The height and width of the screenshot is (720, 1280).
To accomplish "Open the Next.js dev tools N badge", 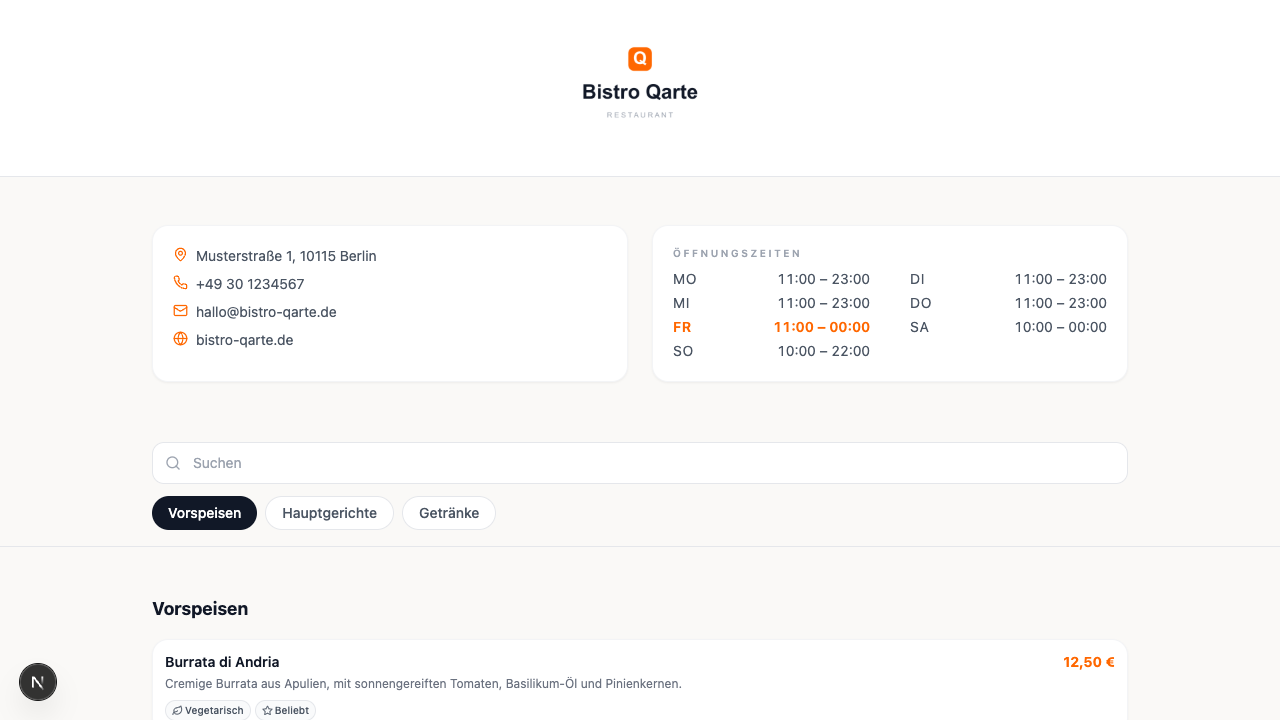I will pos(38,682).
